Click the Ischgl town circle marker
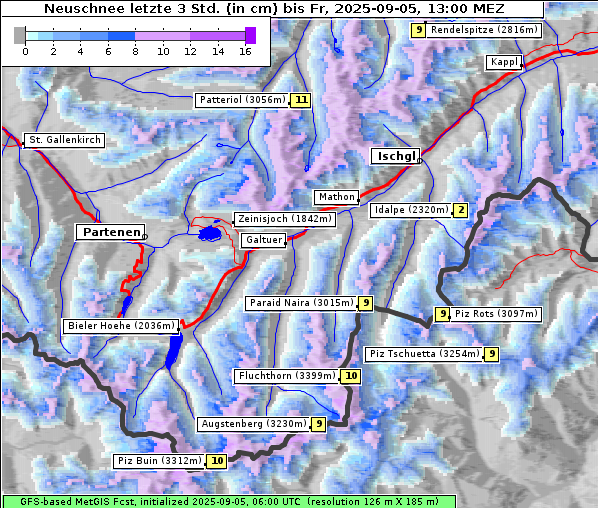Viewport: 598px width, 508px height. coord(419,161)
